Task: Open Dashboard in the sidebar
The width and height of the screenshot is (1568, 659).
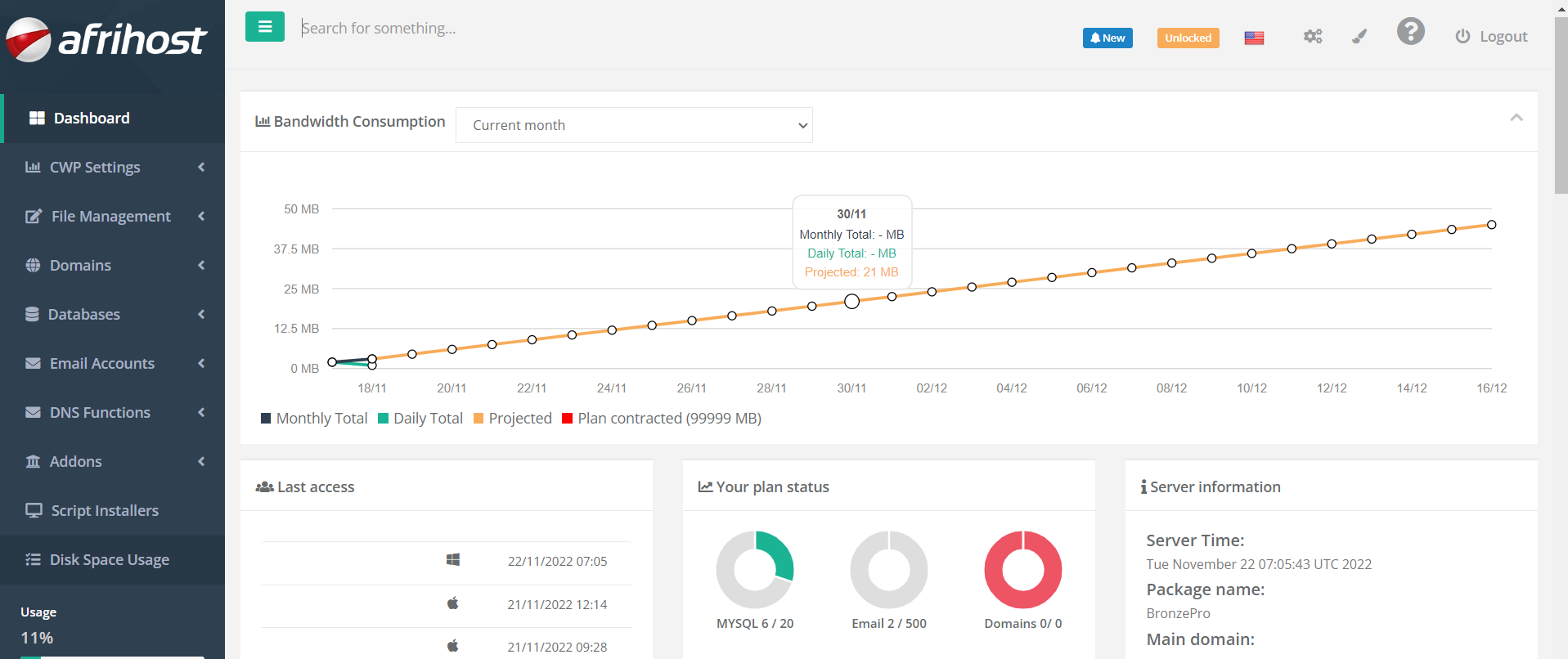Action: pyautogui.click(x=91, y=118)
